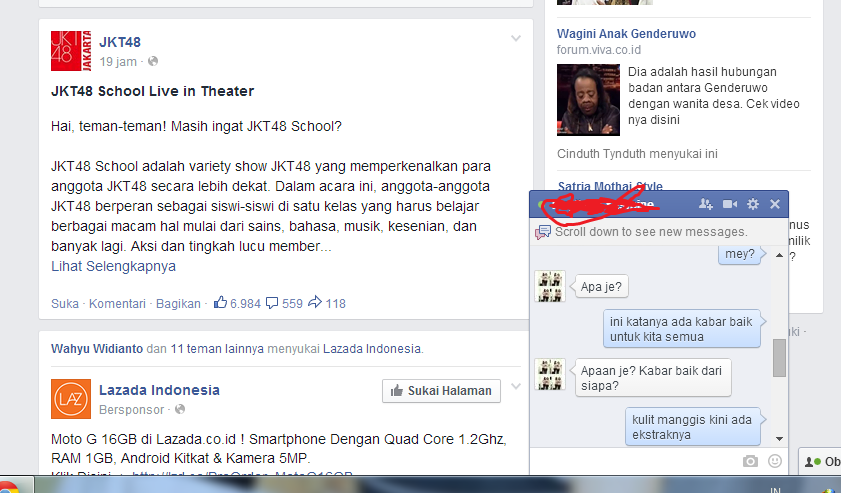Click the chat message input field
This screenshot has height=493, width=841.
pos(633,461)
